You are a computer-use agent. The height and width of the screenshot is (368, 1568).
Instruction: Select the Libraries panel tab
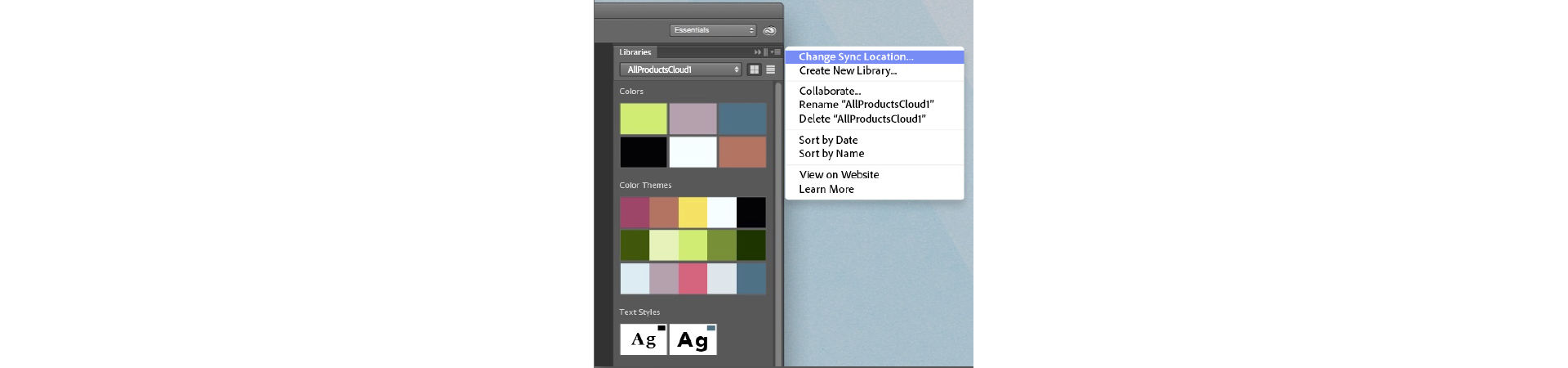[x=635, y=52]
